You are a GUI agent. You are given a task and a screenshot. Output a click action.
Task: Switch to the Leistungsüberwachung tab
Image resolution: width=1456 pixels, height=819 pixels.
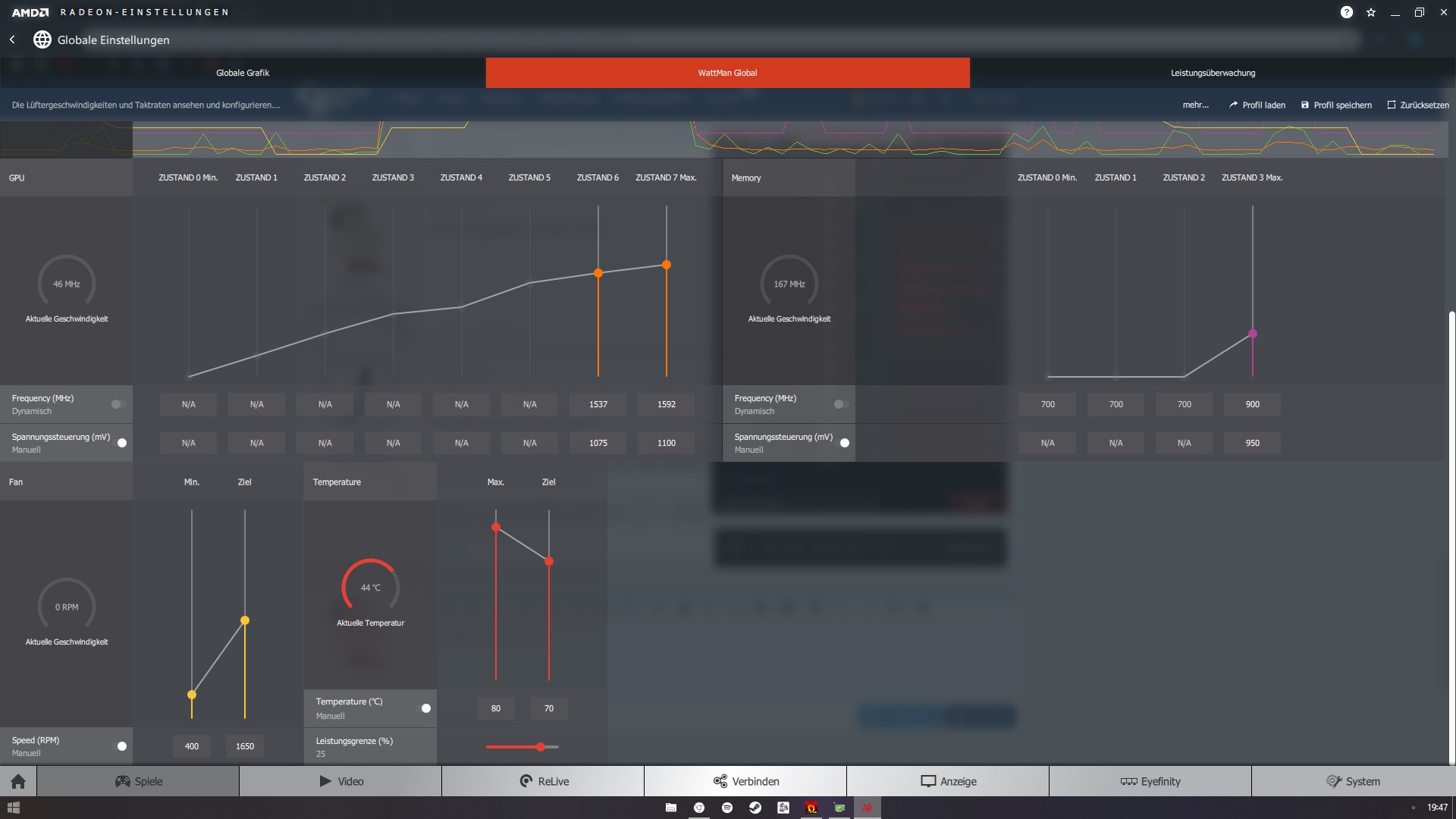1213,72
